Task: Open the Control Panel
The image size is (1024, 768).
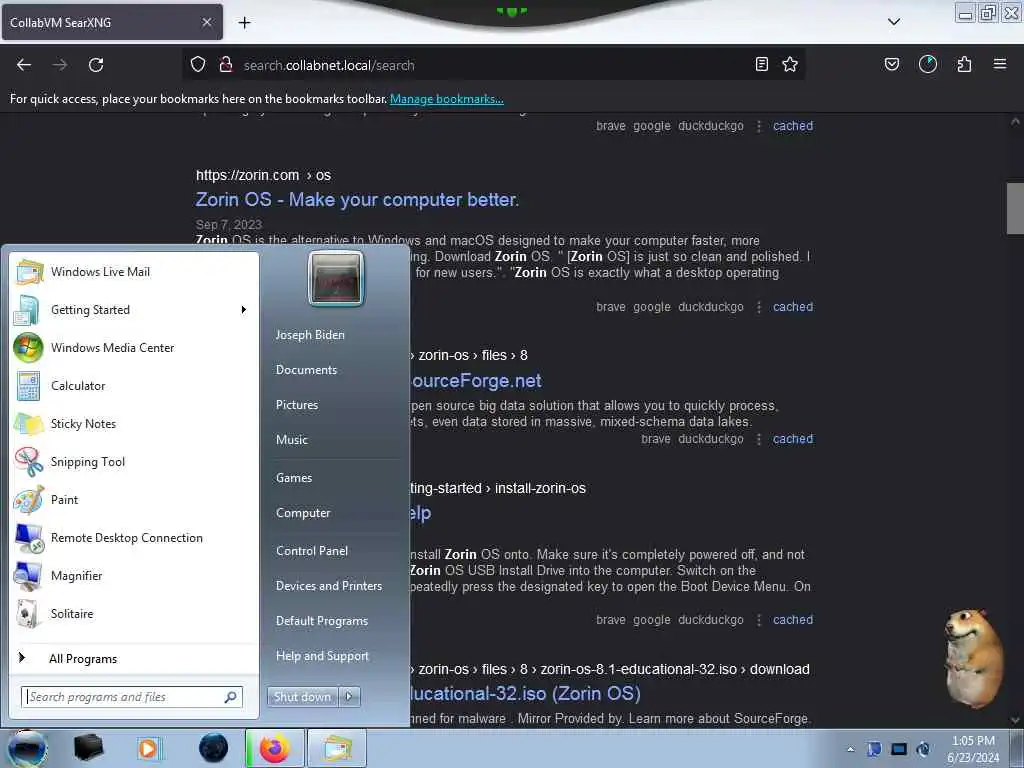Action: pyautogui.click(x=312, y=551)
